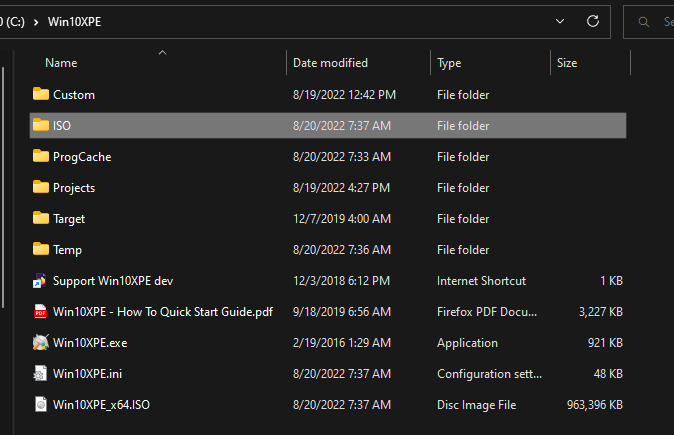Sort files by Size column header
674x435 pixels.
point(567,63)
